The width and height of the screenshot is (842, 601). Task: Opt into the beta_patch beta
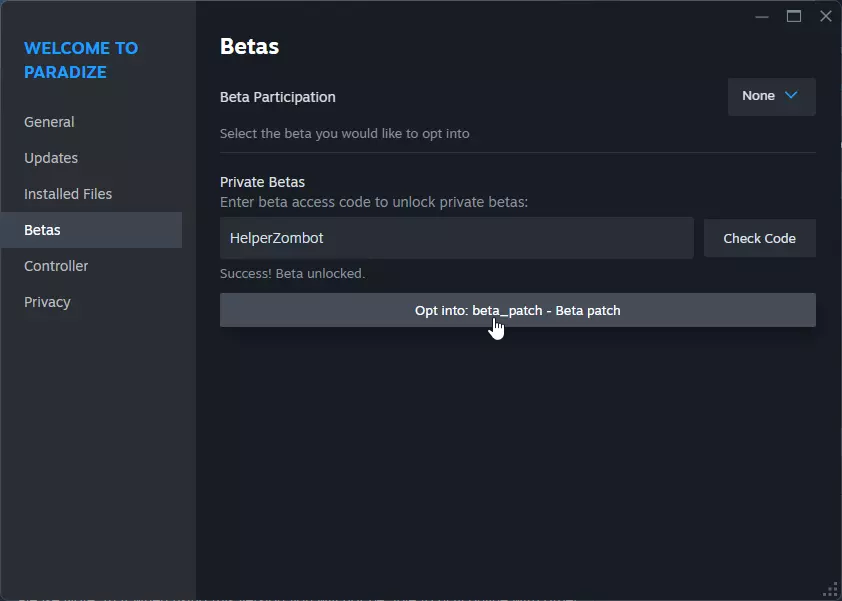pos(517,310)
